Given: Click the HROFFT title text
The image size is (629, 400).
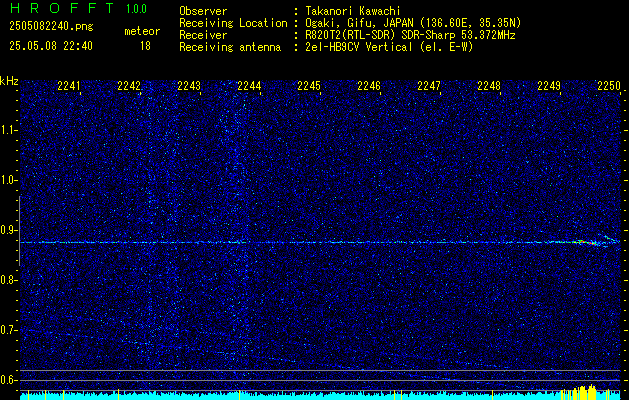Looking at the screenshot, I should click(x=62, y=8).
